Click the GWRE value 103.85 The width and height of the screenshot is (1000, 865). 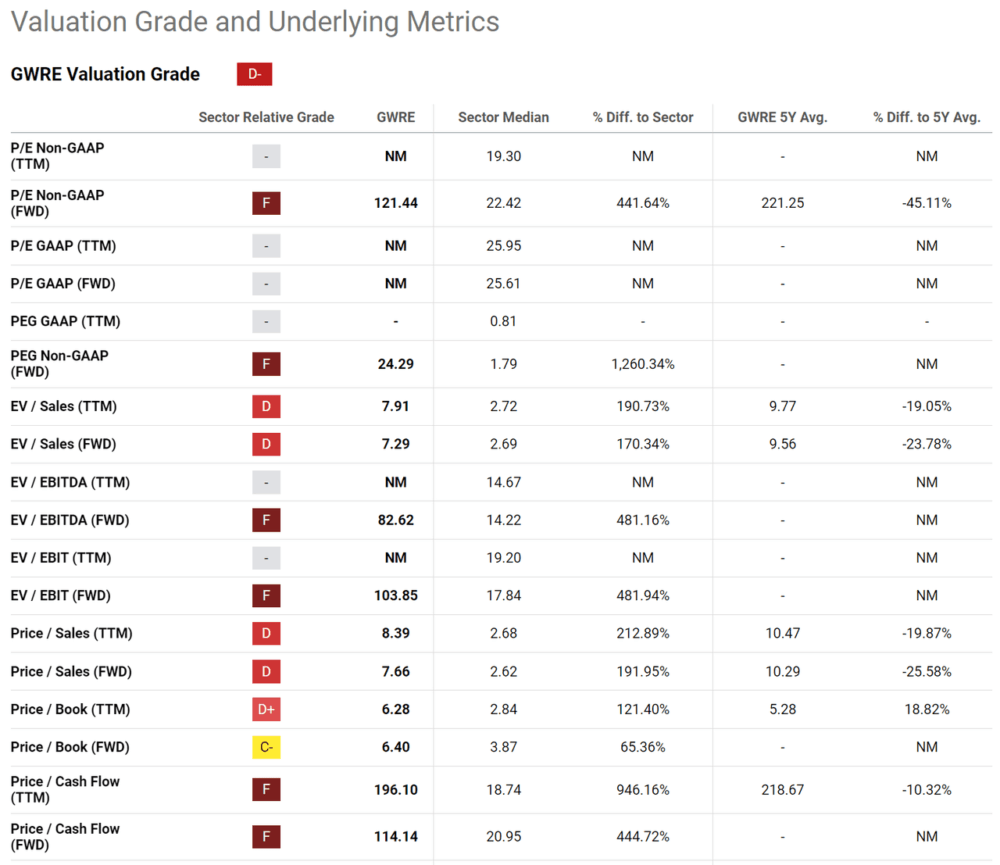pos(395,596)
